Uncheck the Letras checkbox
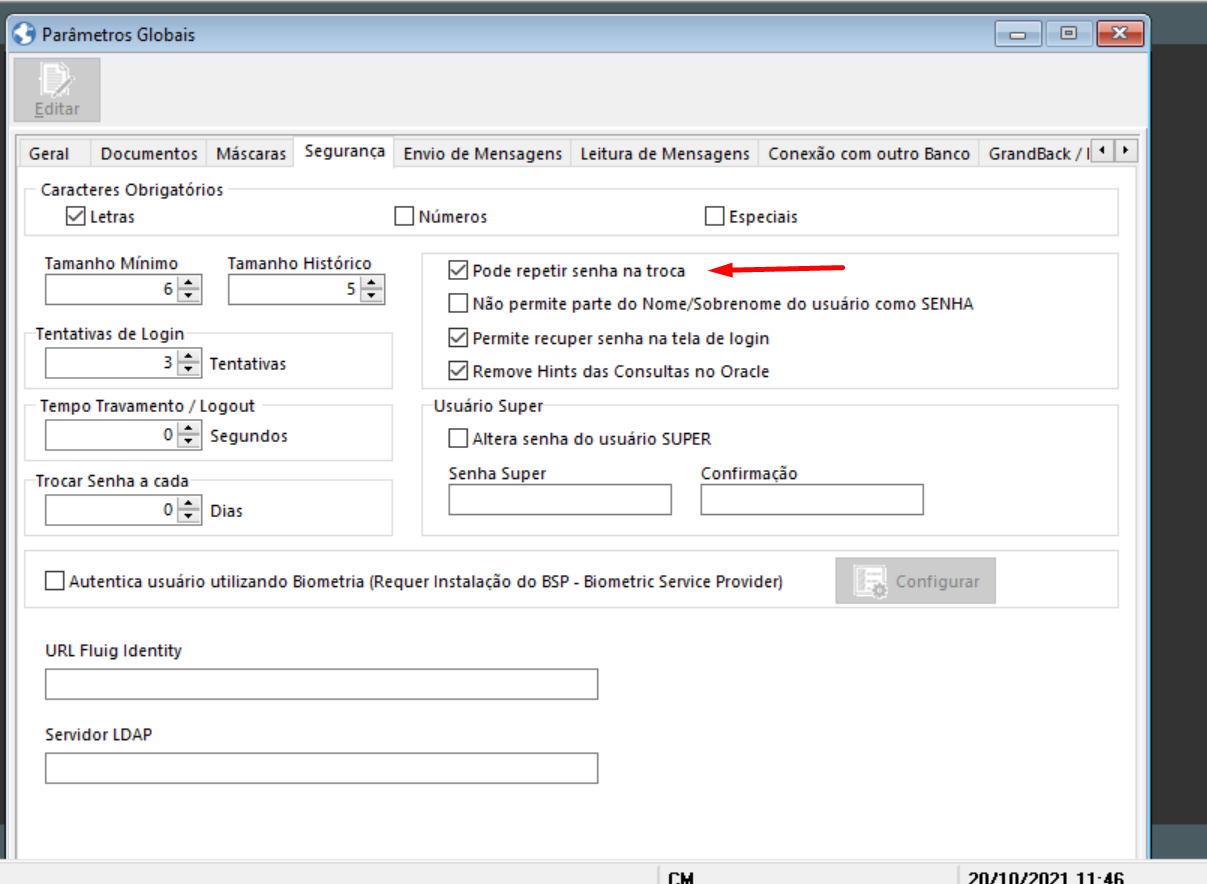 (75, 216)
